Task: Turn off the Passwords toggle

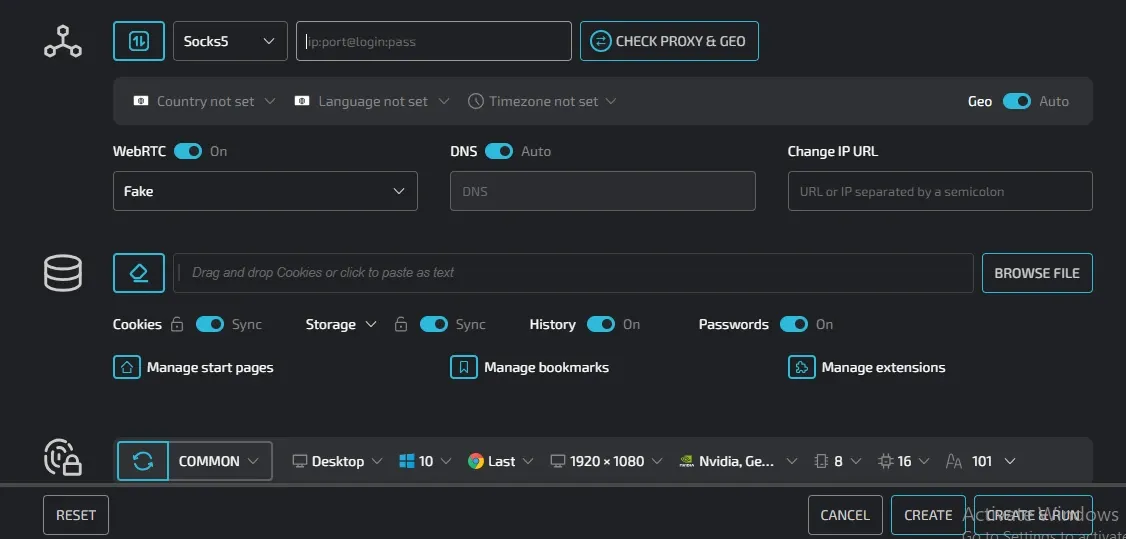Action: (x=793, y=324)
